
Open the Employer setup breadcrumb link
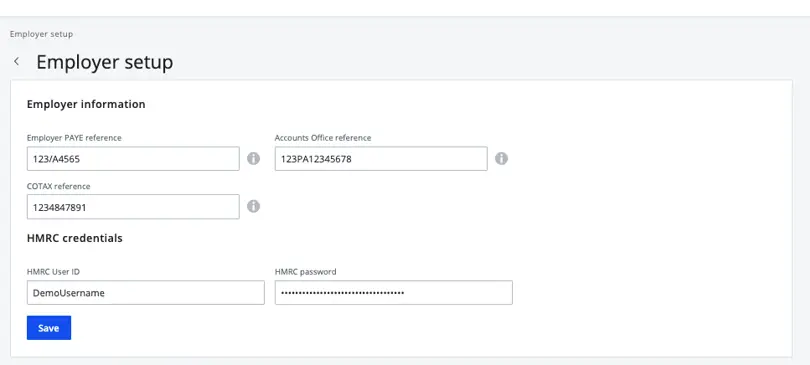tap(41, 34)
